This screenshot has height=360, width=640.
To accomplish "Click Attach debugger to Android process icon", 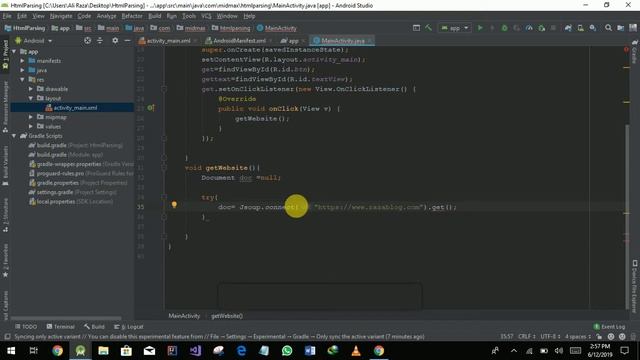I will 542,28.
